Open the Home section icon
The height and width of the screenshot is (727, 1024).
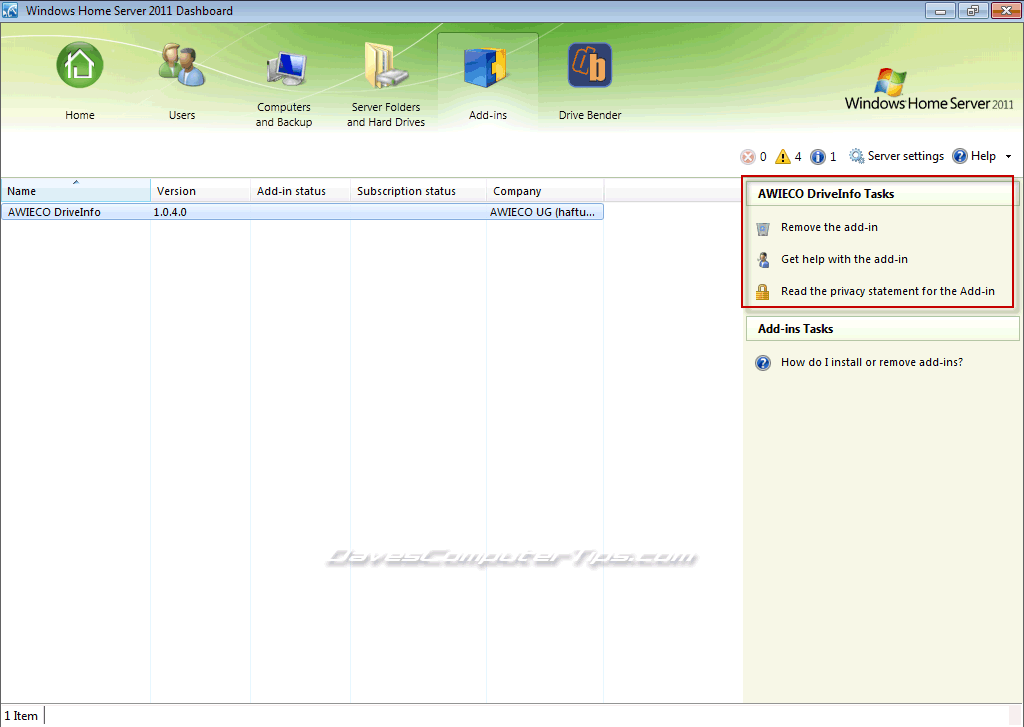coord(80,65)
